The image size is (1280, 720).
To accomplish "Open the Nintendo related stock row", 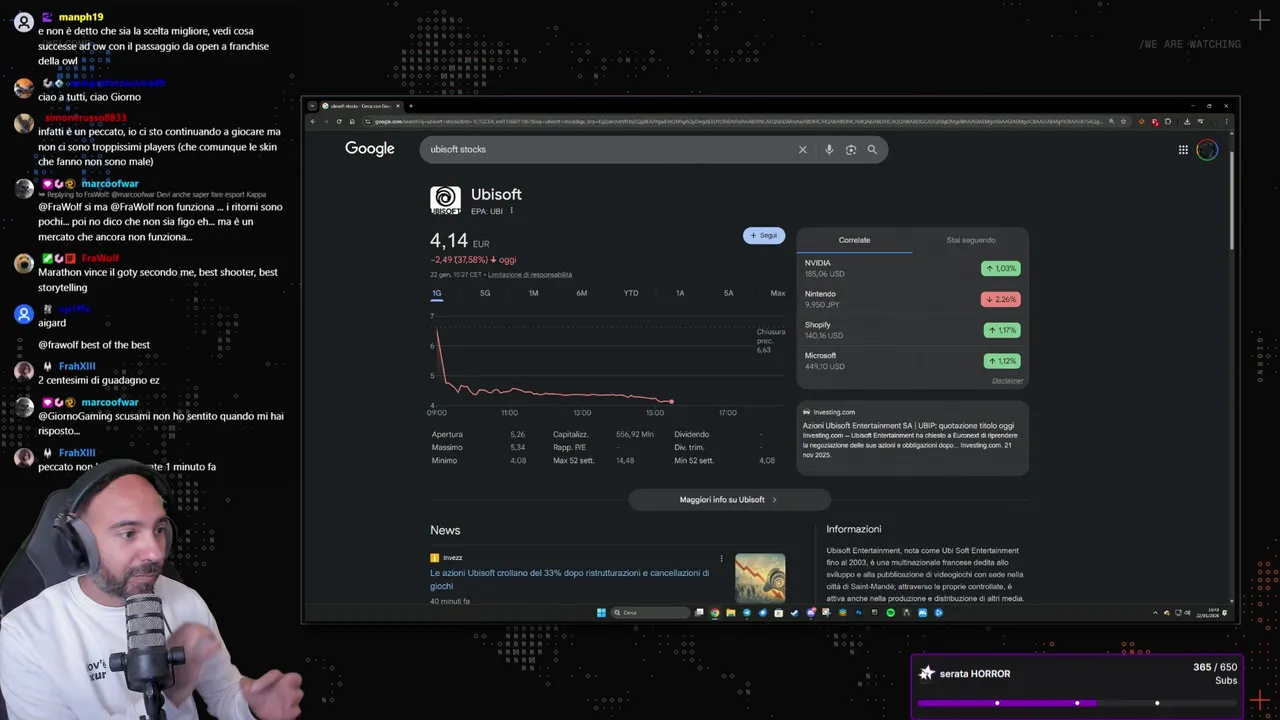I will pyautogui.click(x=912, y=299).
